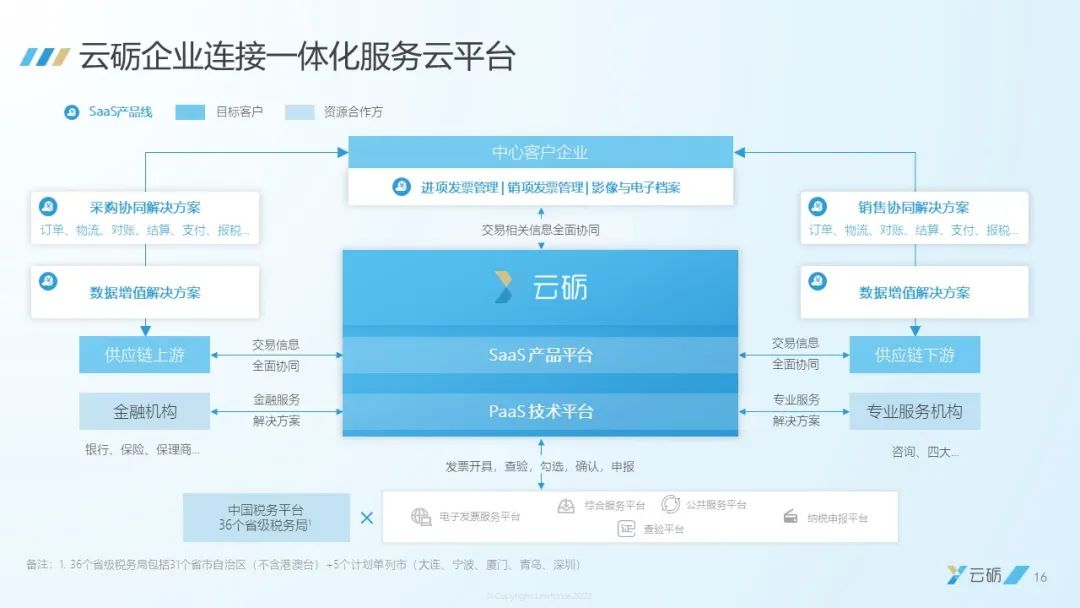Click the page number 16

tap(1040, 577)
